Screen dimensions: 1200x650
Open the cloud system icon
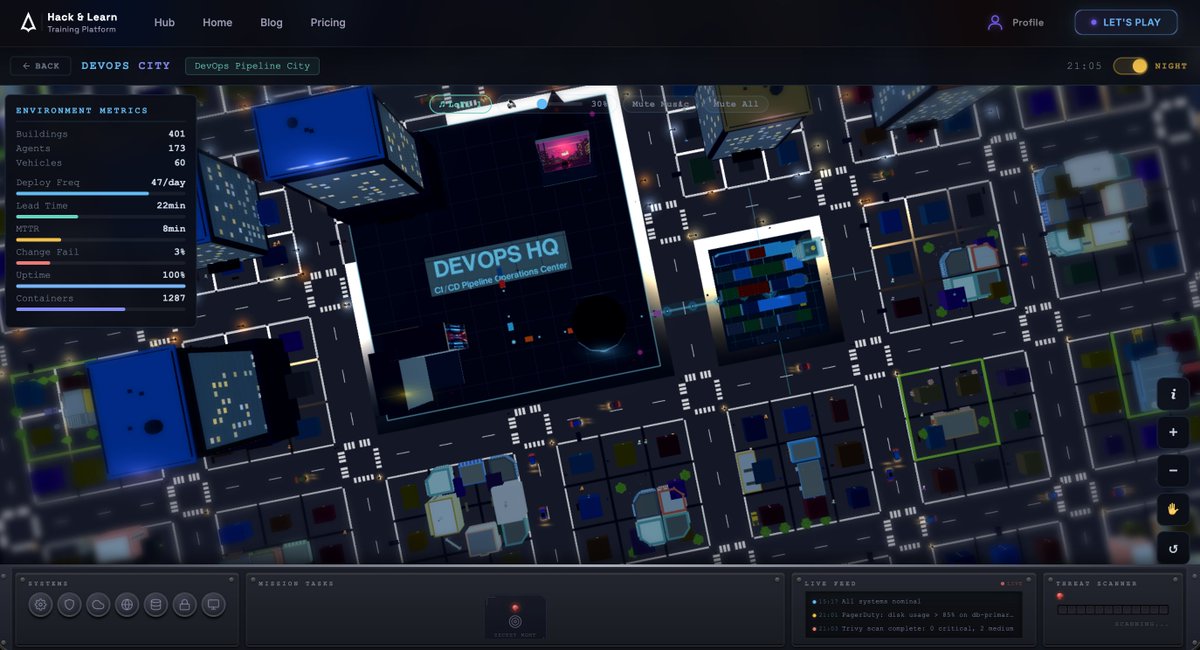pos(98,604)
